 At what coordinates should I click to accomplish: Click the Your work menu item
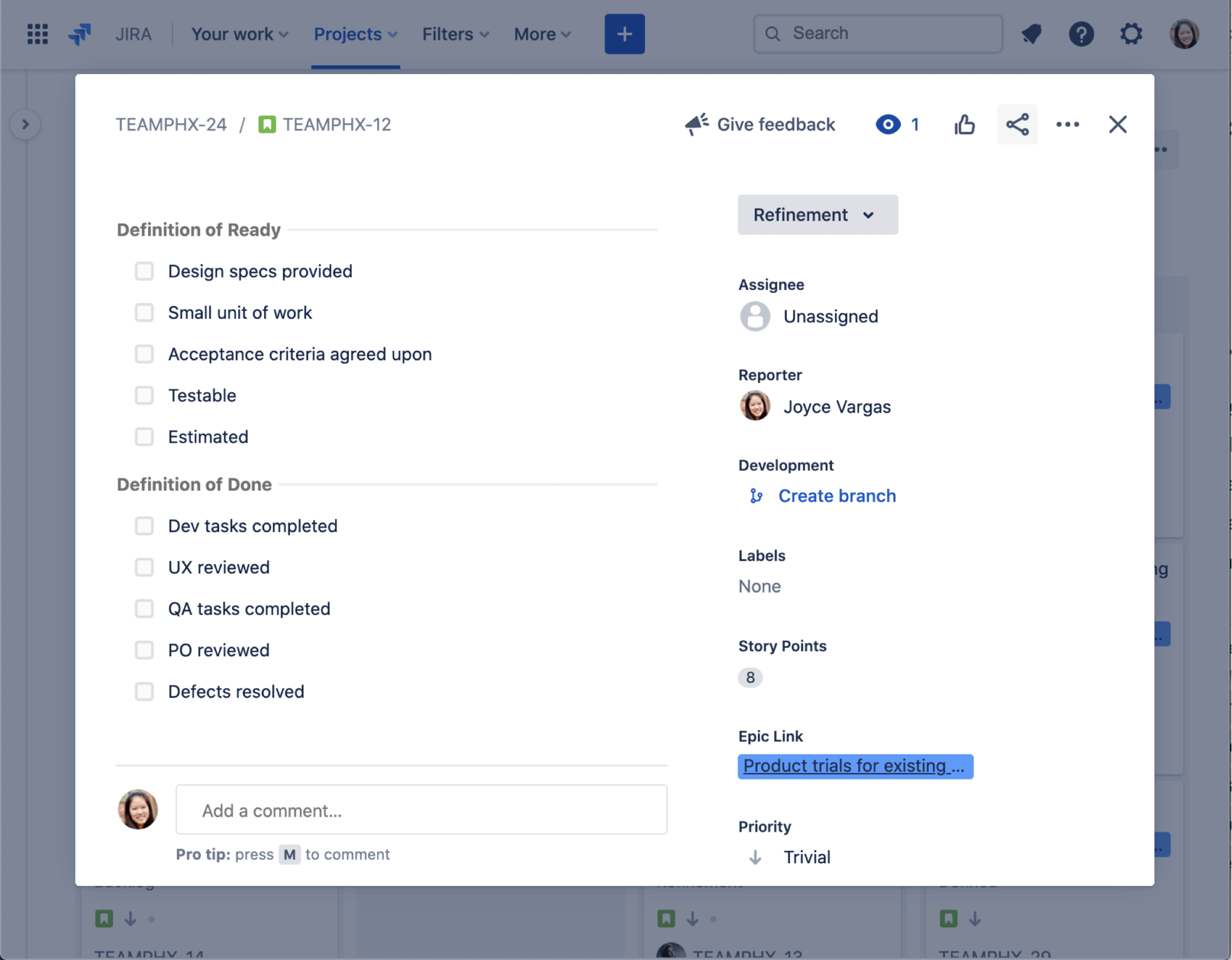point(239,33)
